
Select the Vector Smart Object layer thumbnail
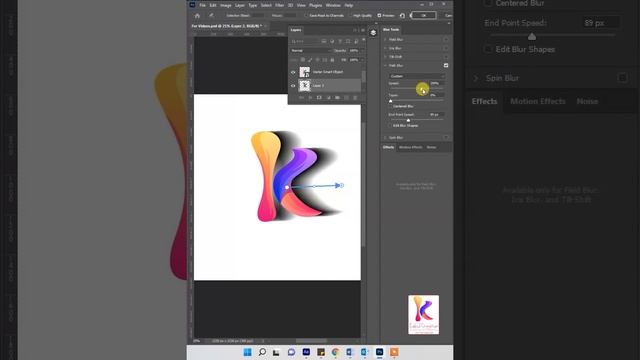click(x=304, y=72)
